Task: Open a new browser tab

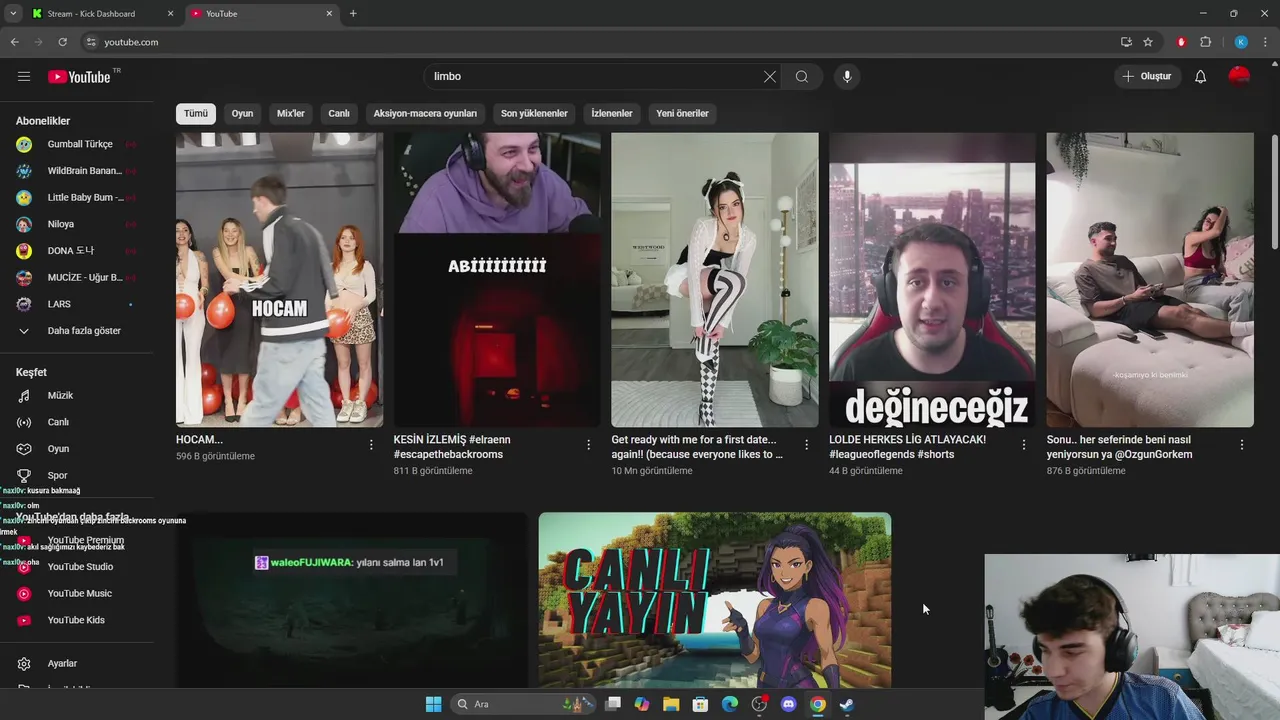Action: click(353, 14)
